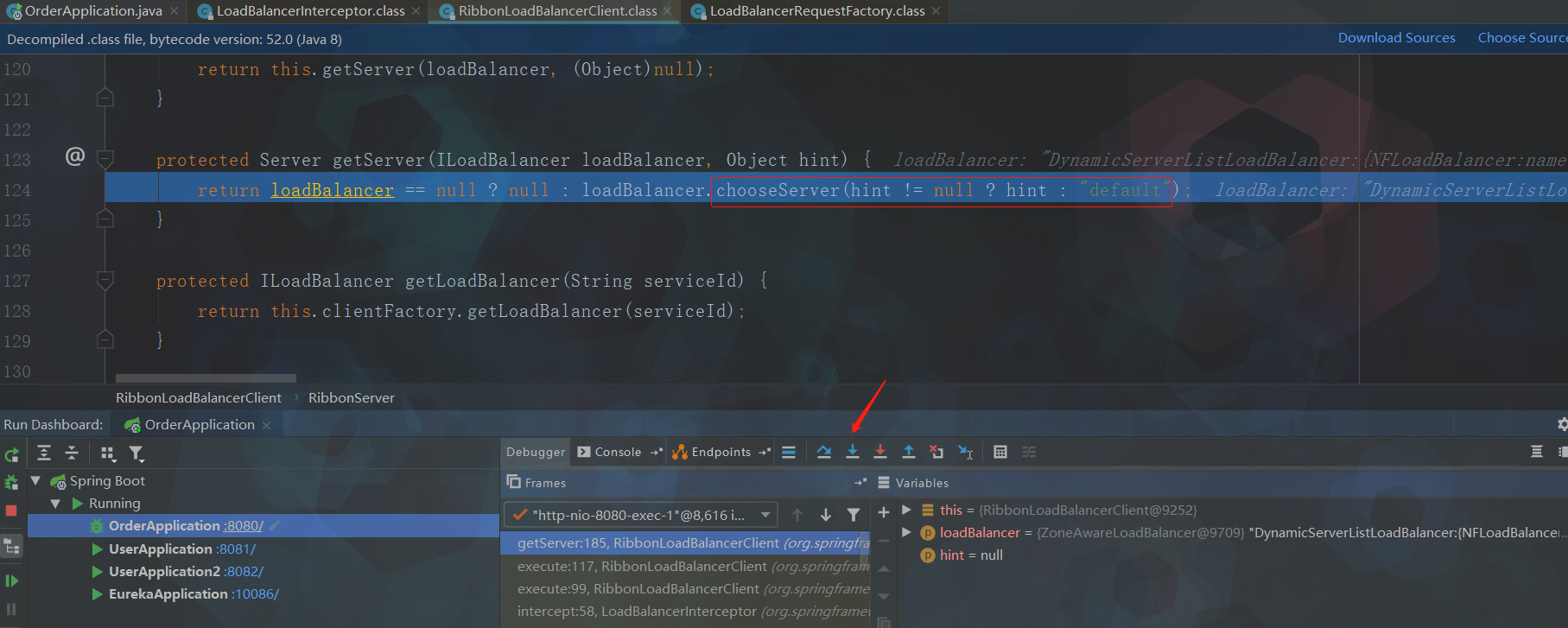Viewport: 1568px width, 628px height.
Task: Click the Step Over debugger icon
Action: pyautogui.click(x=824, y=452)
